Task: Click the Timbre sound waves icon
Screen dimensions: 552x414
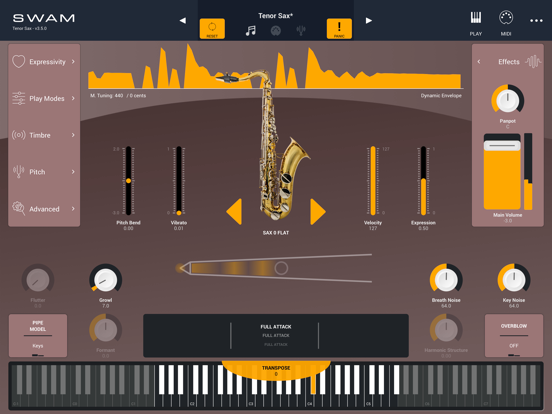Action: [19, 135]
